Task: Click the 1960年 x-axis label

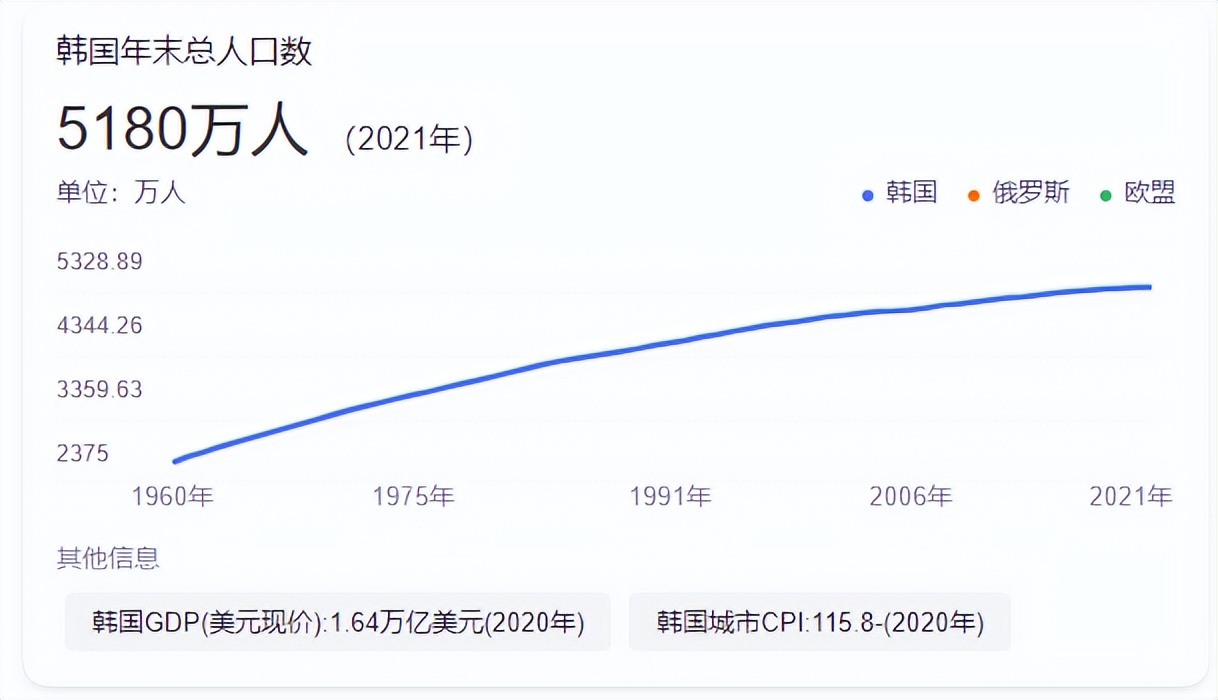Action: click(x=173, y=496)
